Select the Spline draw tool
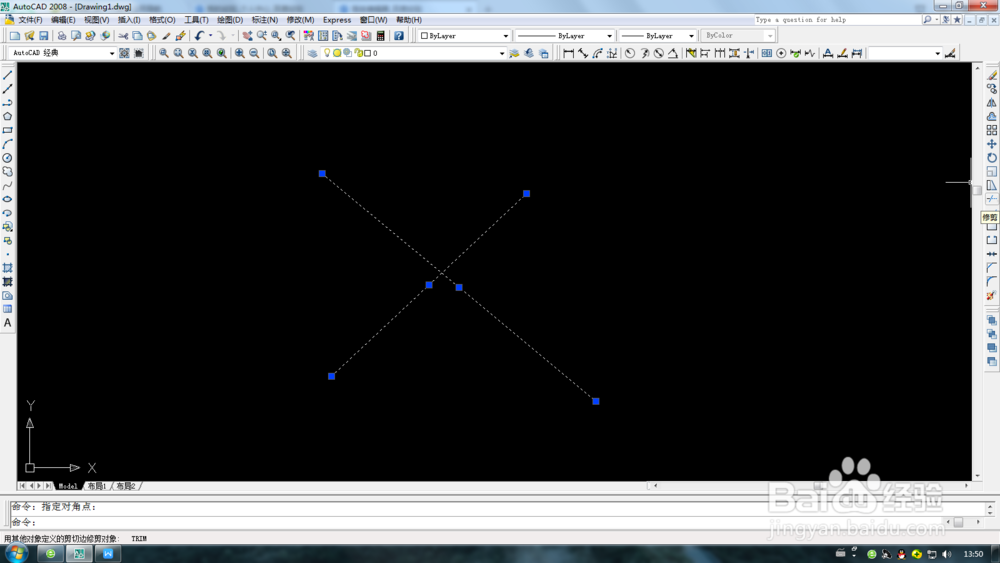This screenshot has width=1000, height=563. [8, 186]
